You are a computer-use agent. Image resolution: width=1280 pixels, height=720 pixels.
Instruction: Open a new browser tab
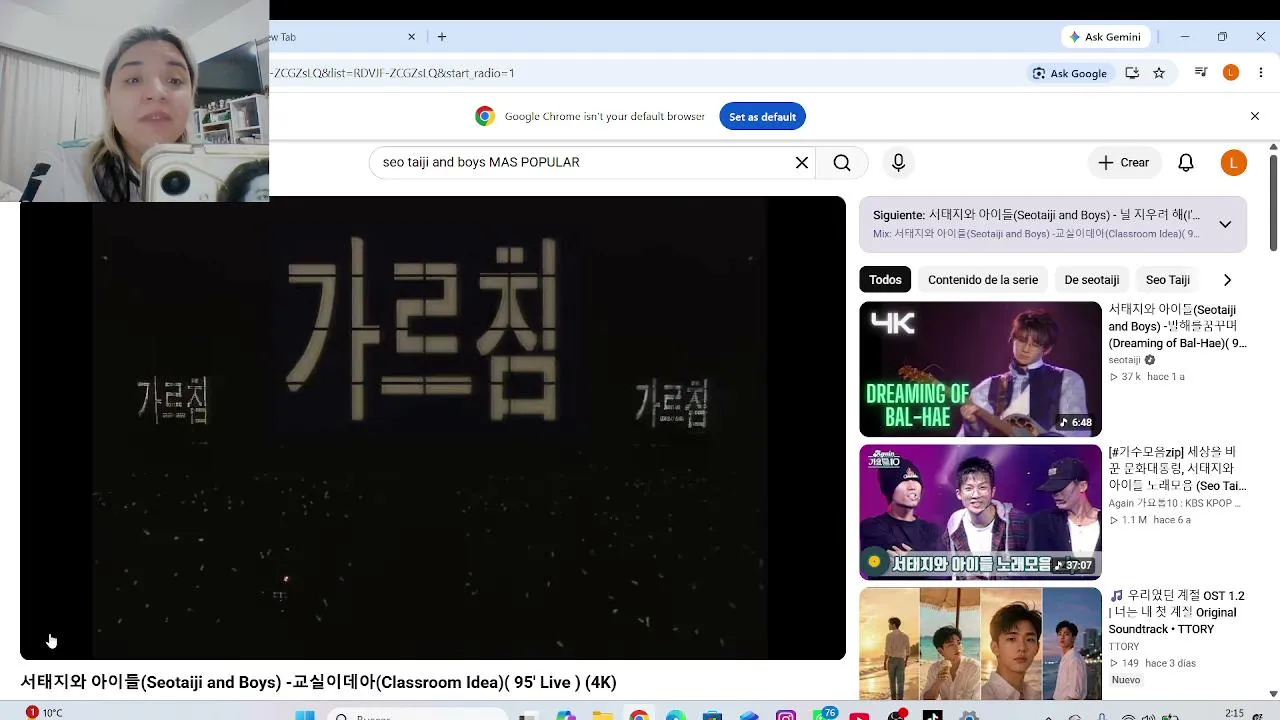442,37
